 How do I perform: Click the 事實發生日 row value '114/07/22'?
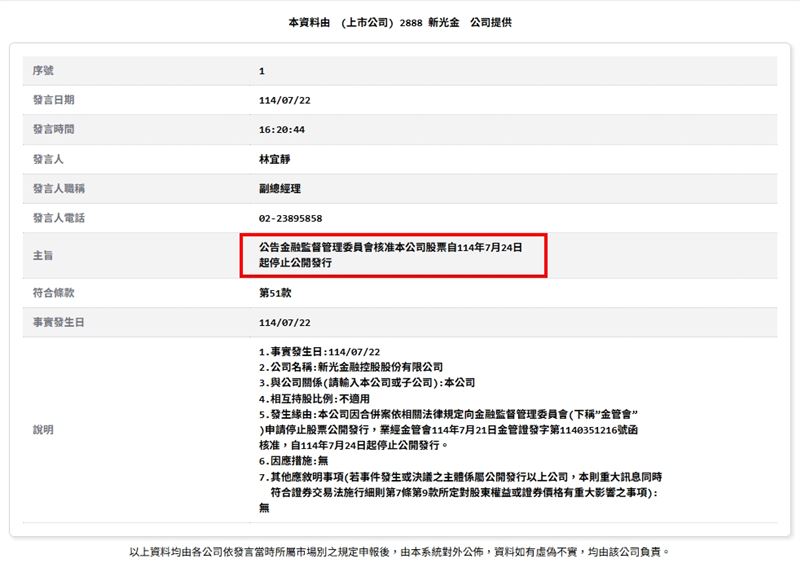[285, 323]
